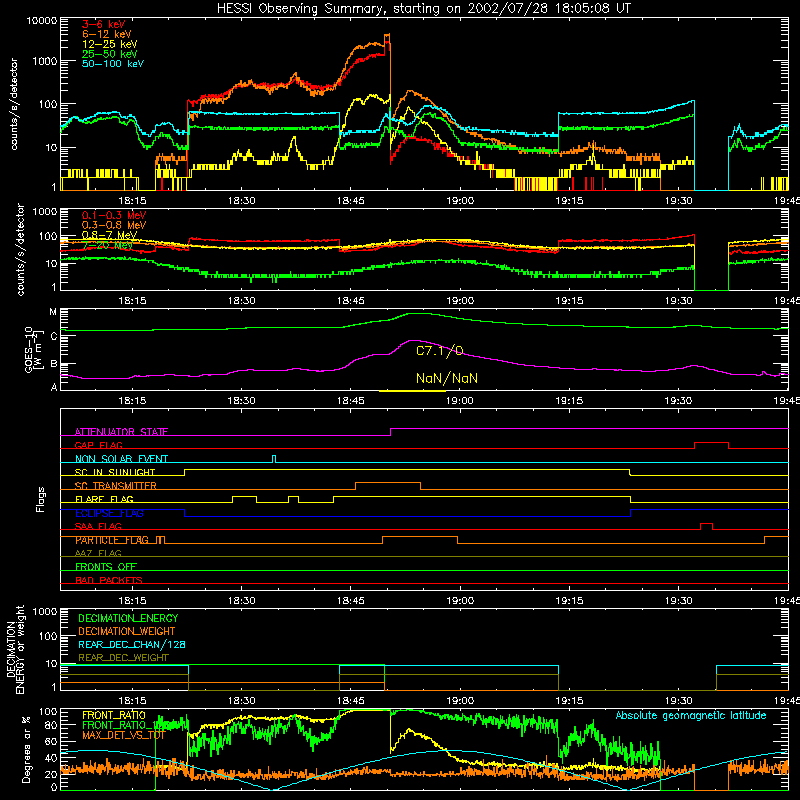
Task: Select the DECIMATION ENERGY or weight axis label
Action: 15,649
